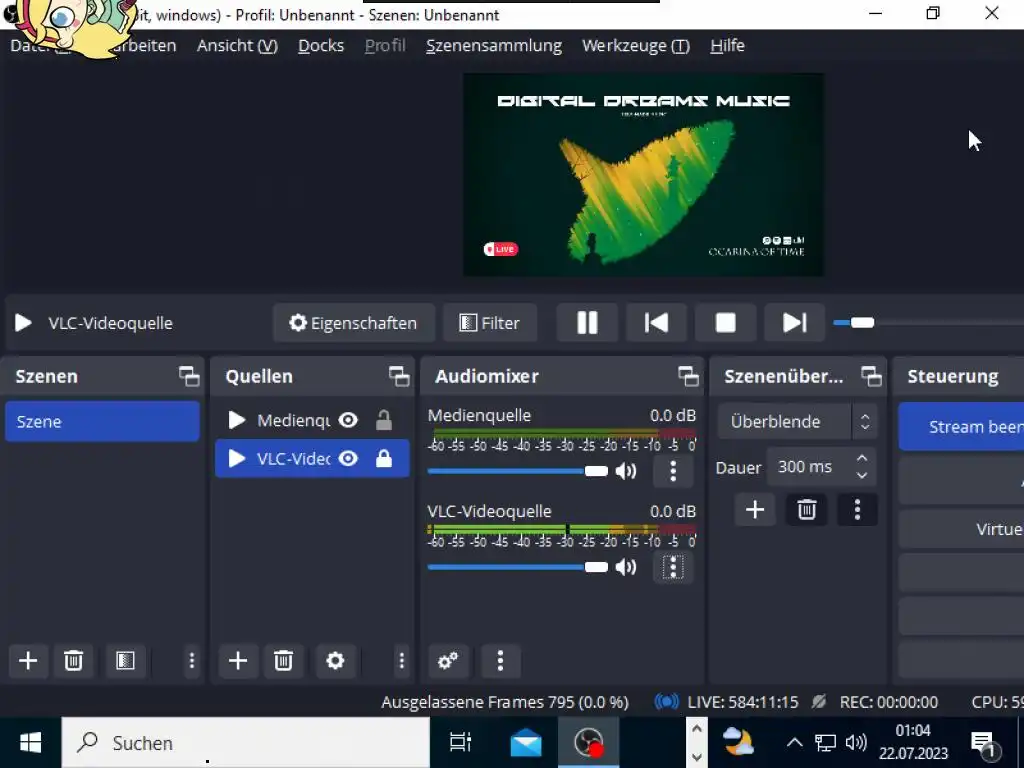Open the Ansicht menu
This screenshot has height=768, width=1024.
pyautogui.click(x=237, y=46)
